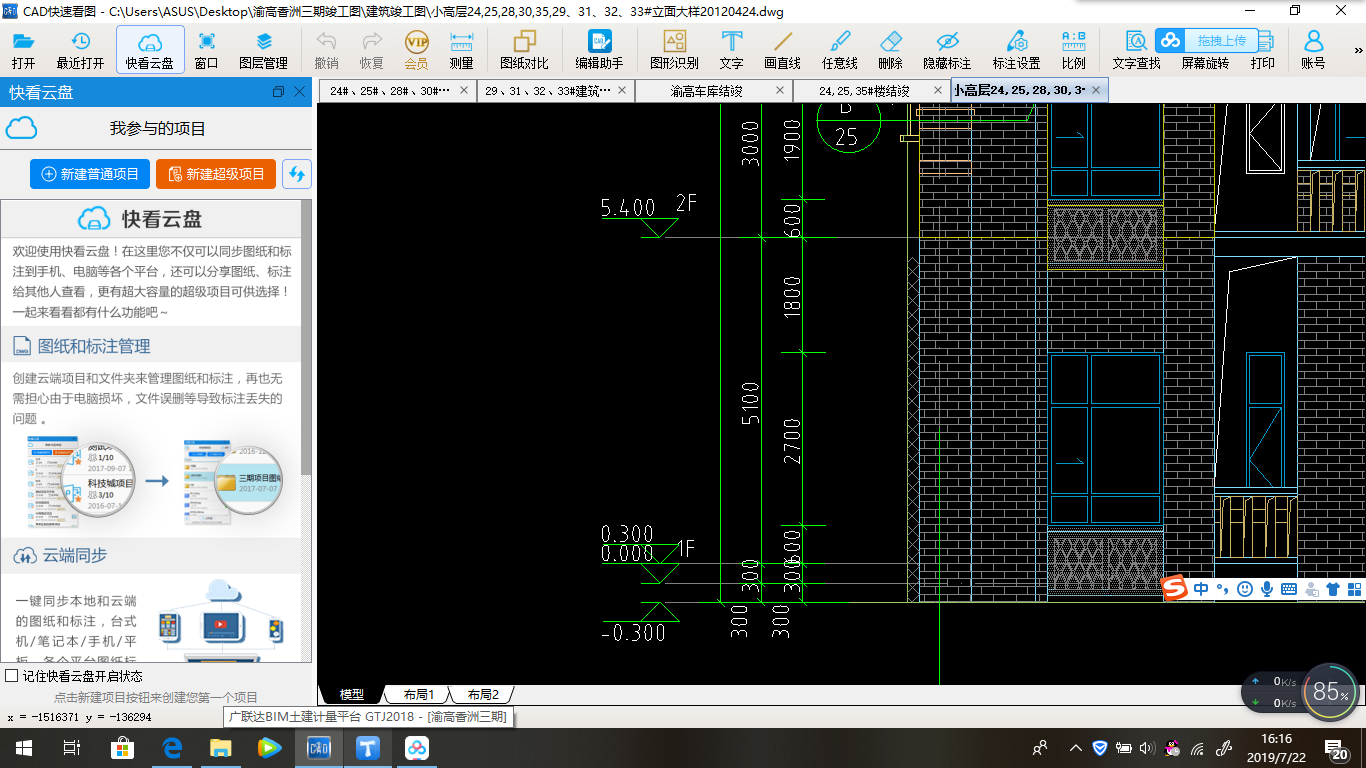Open the Sogou skin shirt icon
The image size is (1366, 768).
pyautogui.click(x=1333, y=589)
